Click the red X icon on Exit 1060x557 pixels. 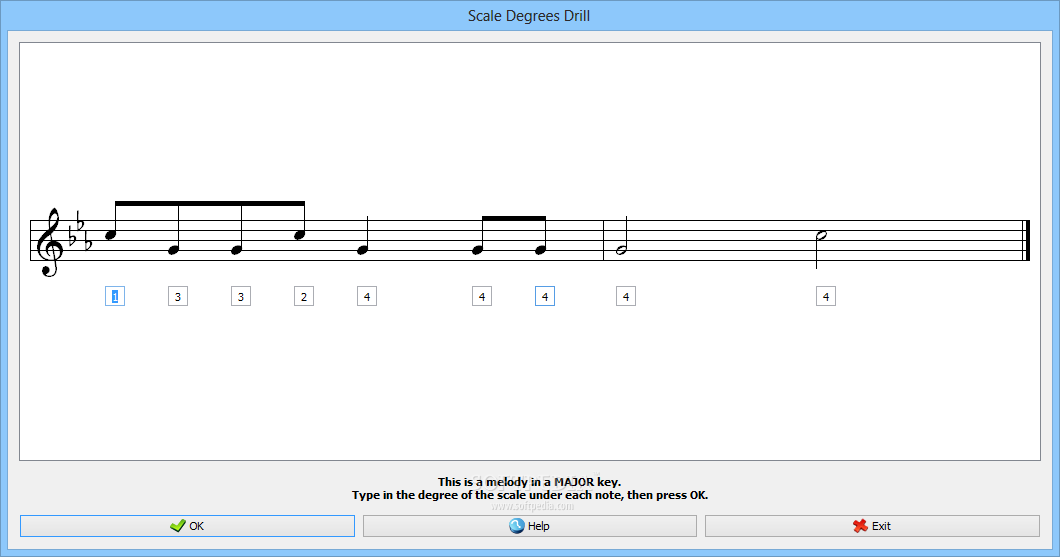860,526
